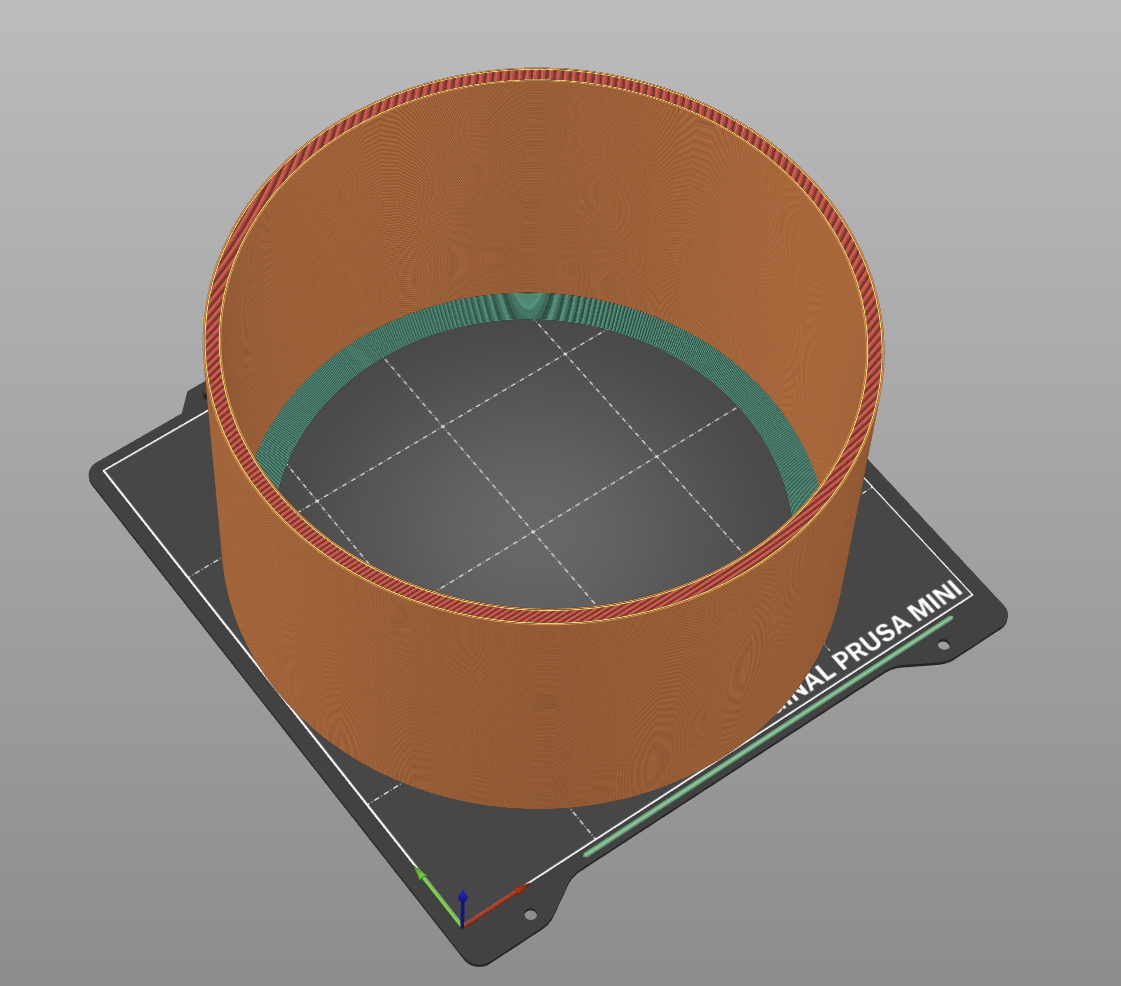Click the red striped top rim of cylinder
1121x986 pixels.
coord(543,74)
